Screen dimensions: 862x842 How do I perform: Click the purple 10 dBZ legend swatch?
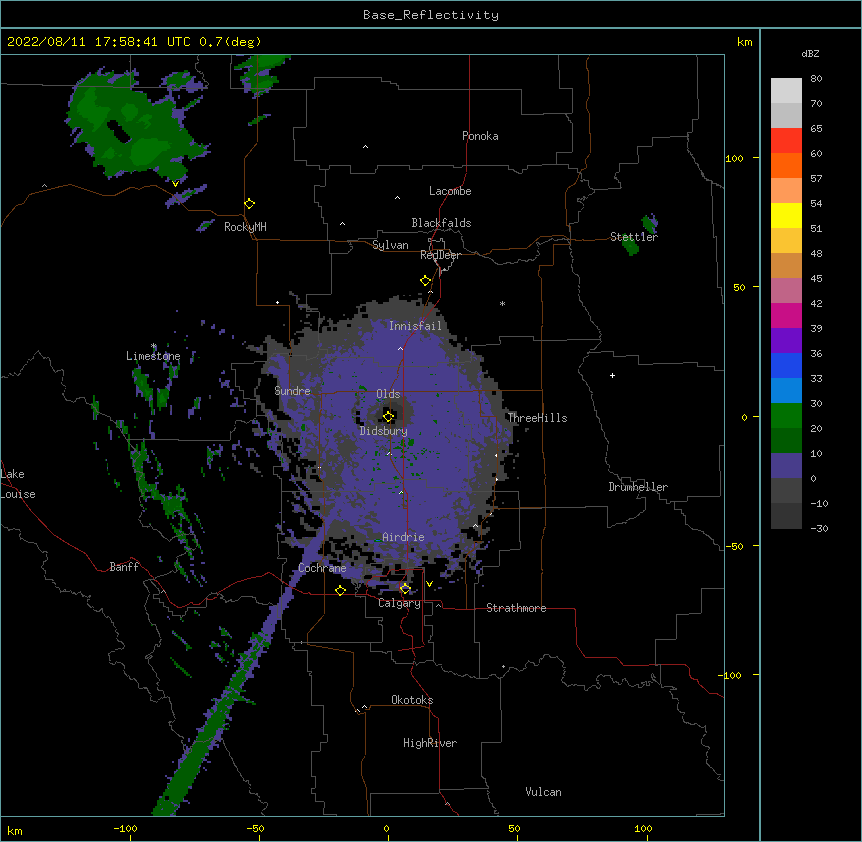tap(786, 466)
